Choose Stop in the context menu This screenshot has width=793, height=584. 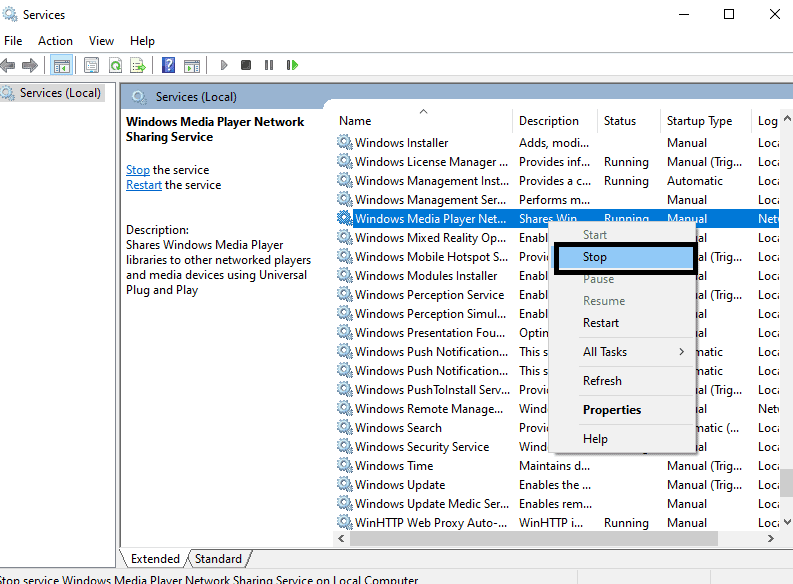[x=626, y=257]
